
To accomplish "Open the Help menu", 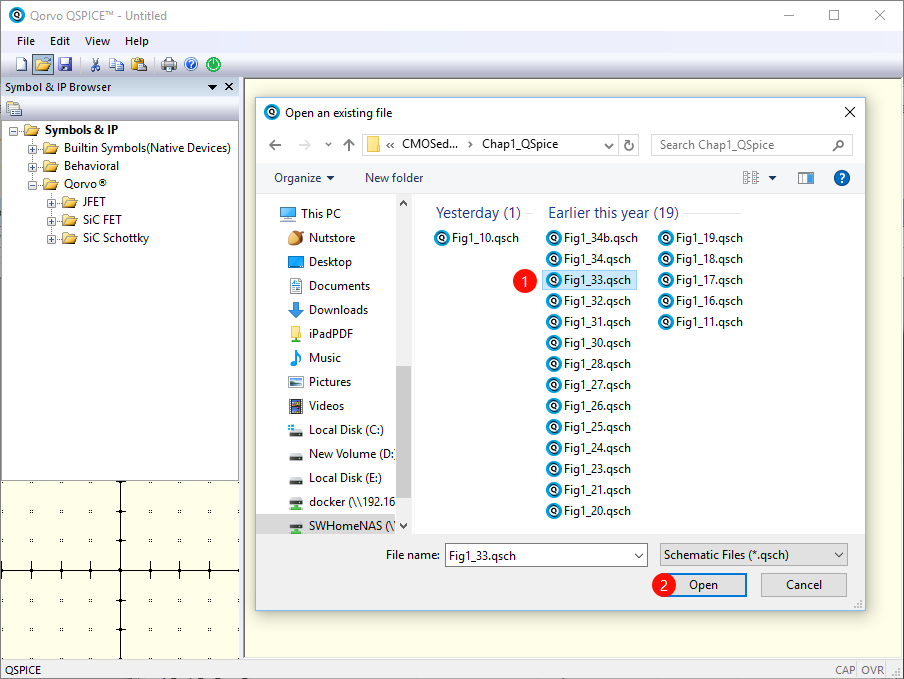I will pyautogui.click(x=137, y=41).
